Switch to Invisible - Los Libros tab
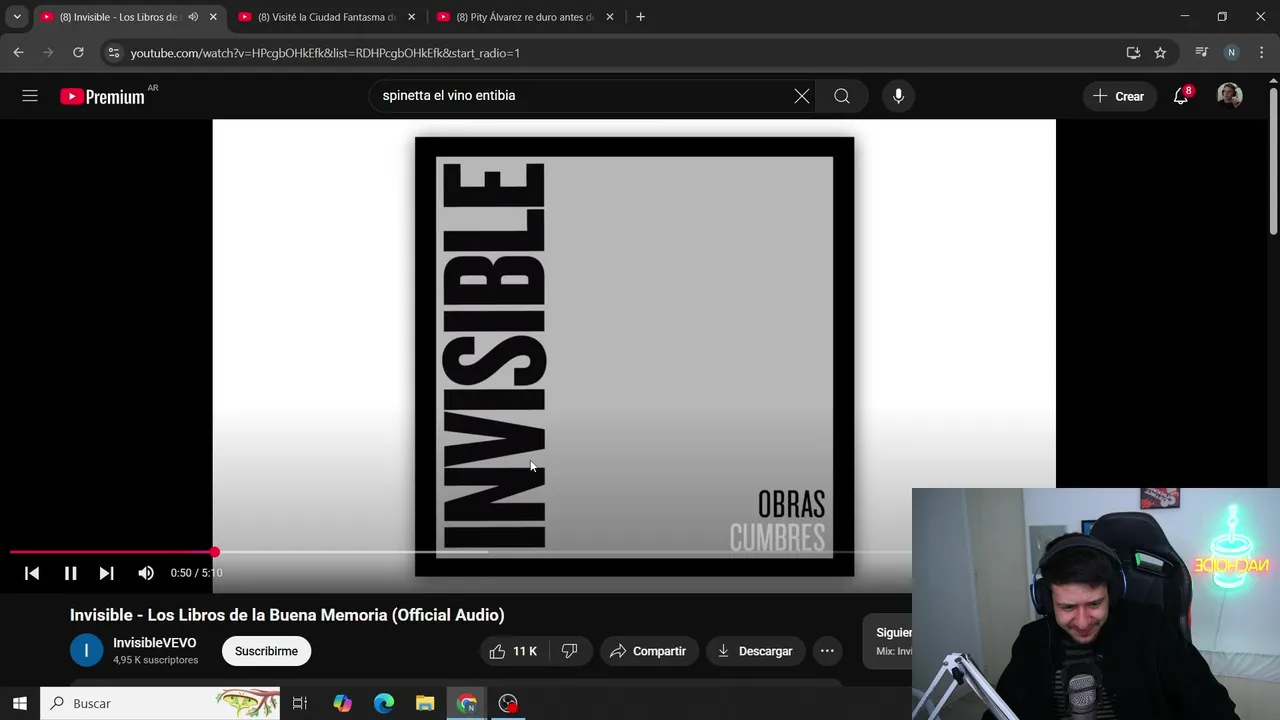Viewport: 1280px width, 720px height. tap(118, 17)
